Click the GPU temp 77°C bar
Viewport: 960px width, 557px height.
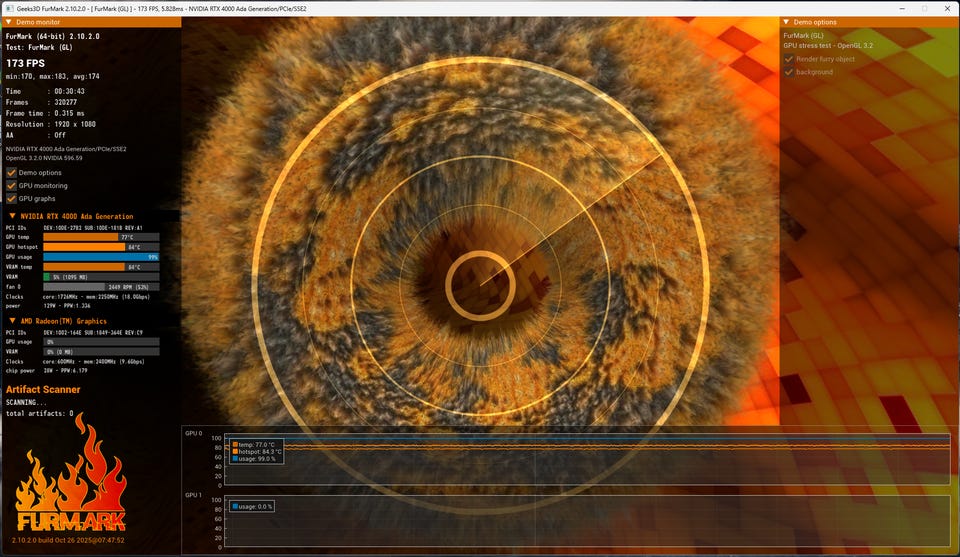(x=101, y=237)
